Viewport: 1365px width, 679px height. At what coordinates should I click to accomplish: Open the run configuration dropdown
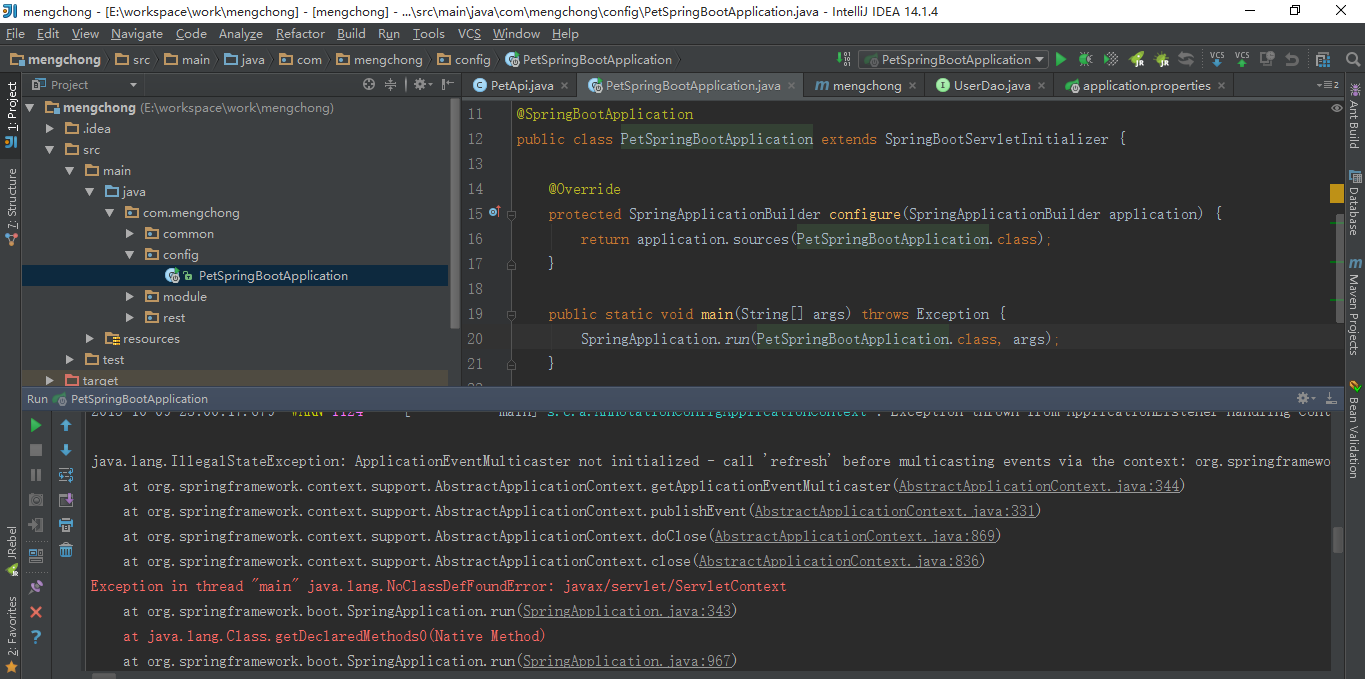pyautogui.click(x=953, y=60)
